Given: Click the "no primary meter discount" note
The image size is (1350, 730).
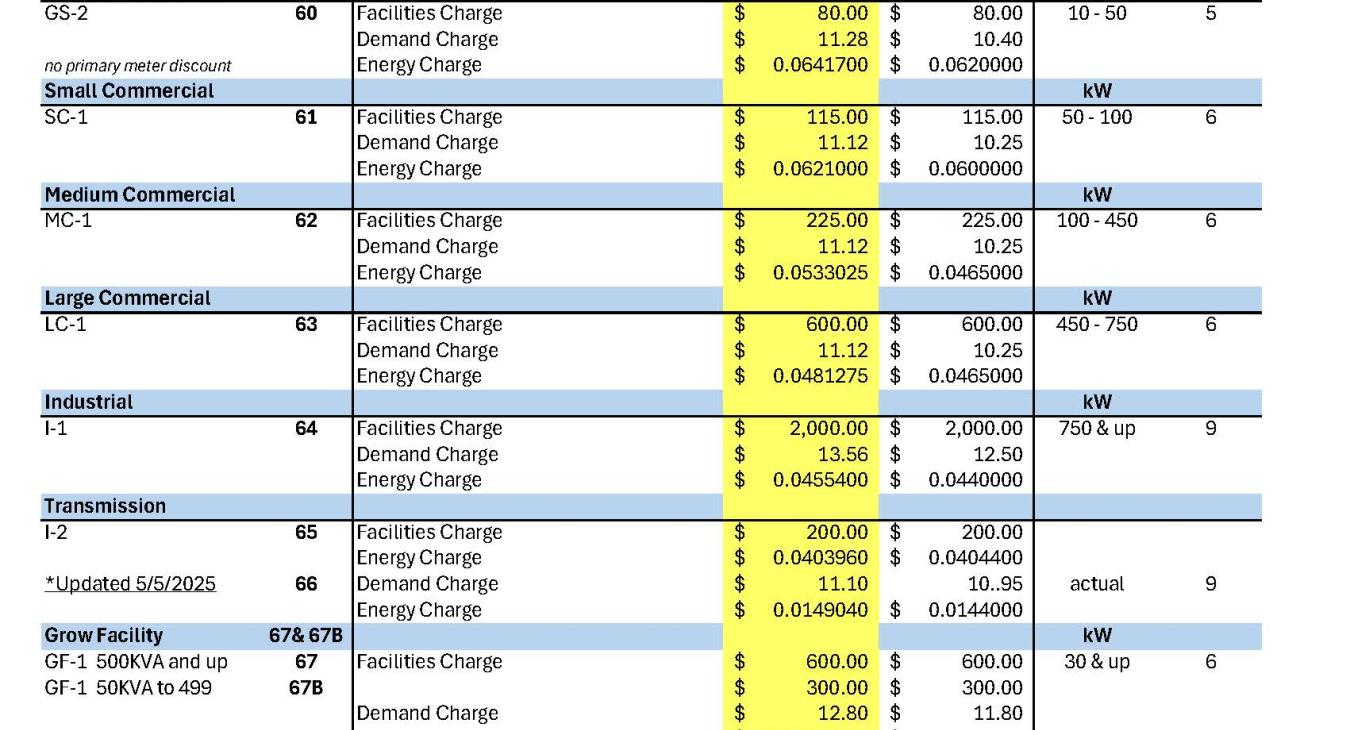Looking at the screenshot, I should (x=138, y=66).
